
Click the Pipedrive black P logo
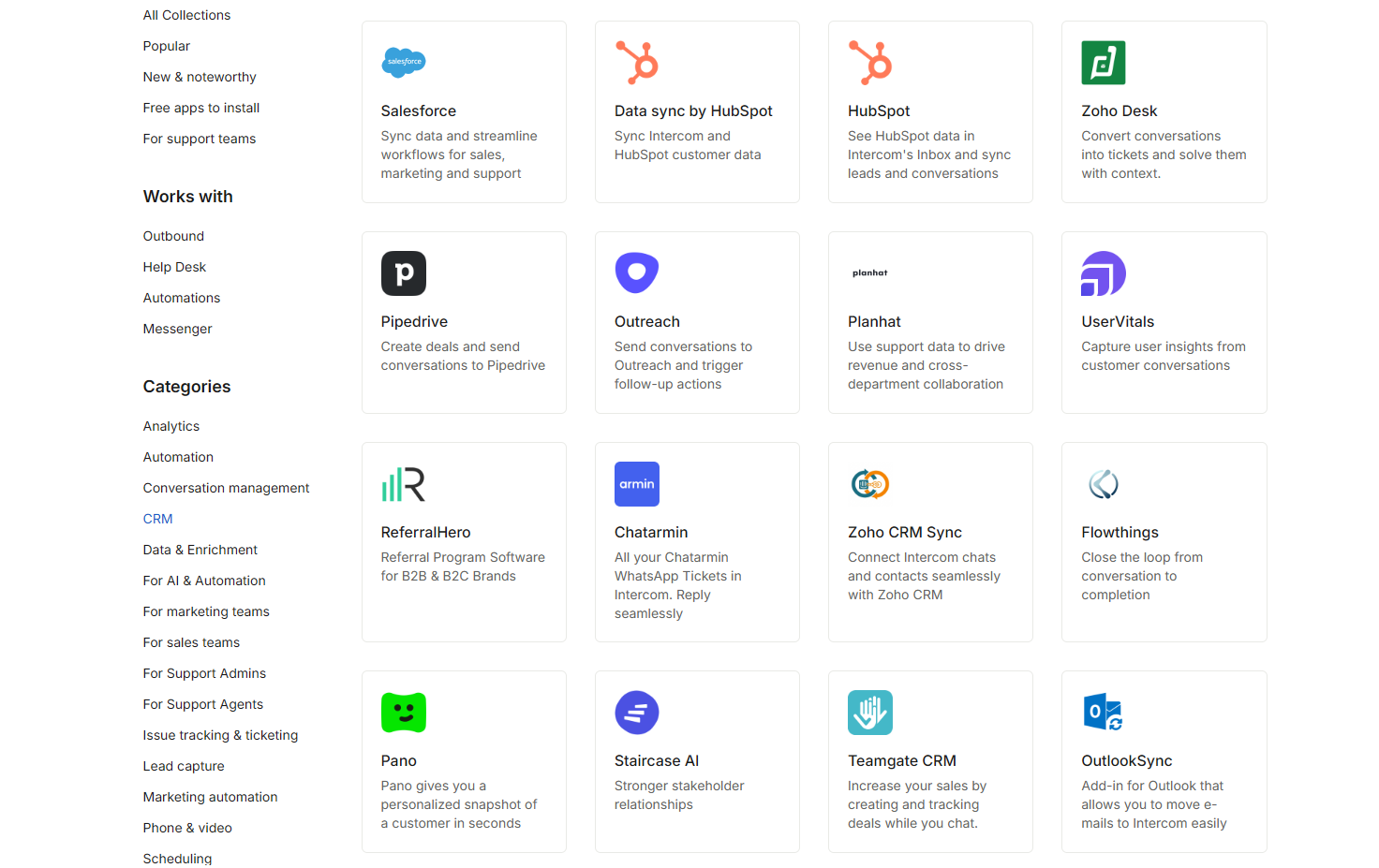tap(404, 273)
